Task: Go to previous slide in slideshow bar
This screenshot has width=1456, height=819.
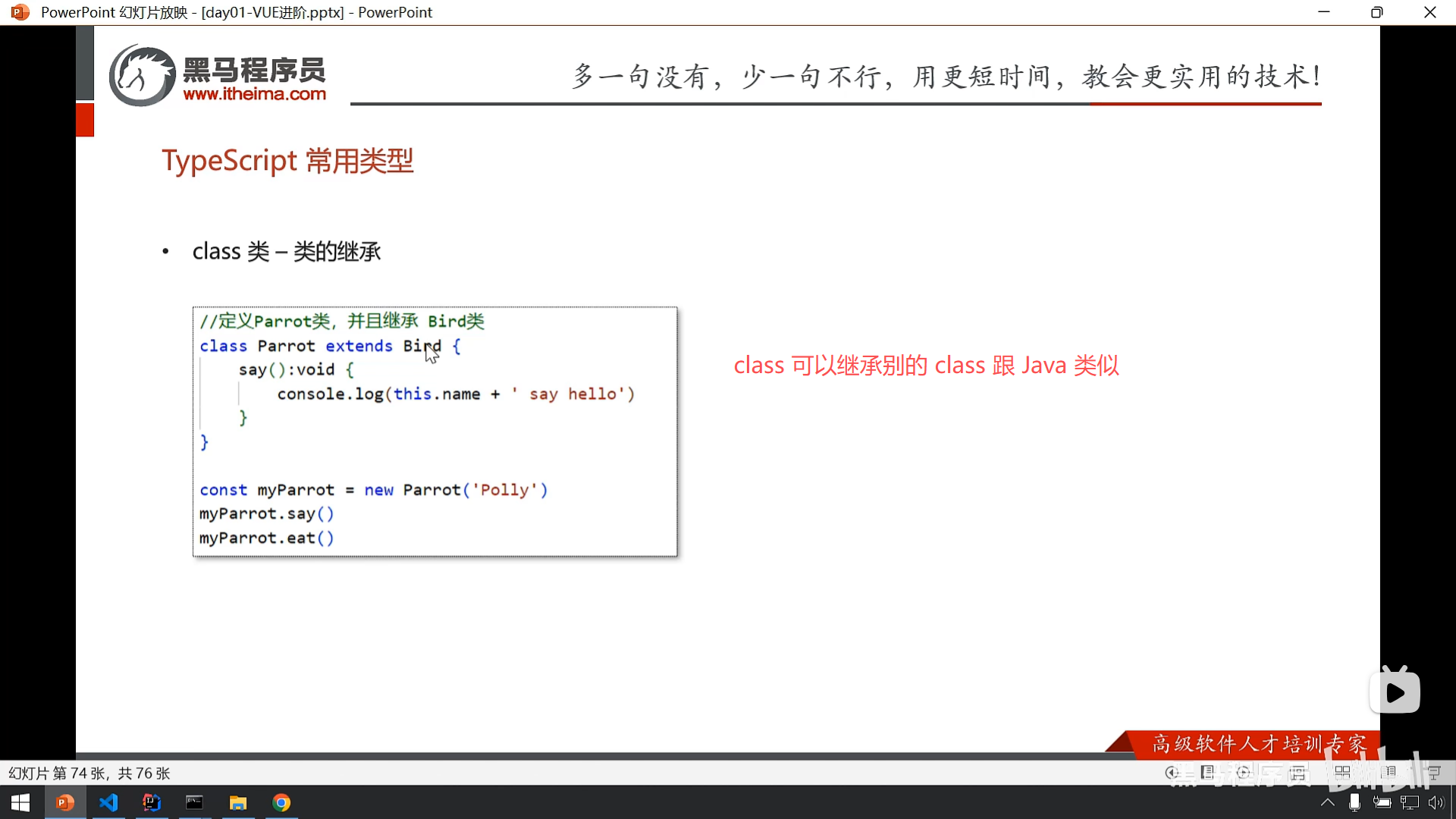Action: pyautogui.click(x=1172, y=773)
